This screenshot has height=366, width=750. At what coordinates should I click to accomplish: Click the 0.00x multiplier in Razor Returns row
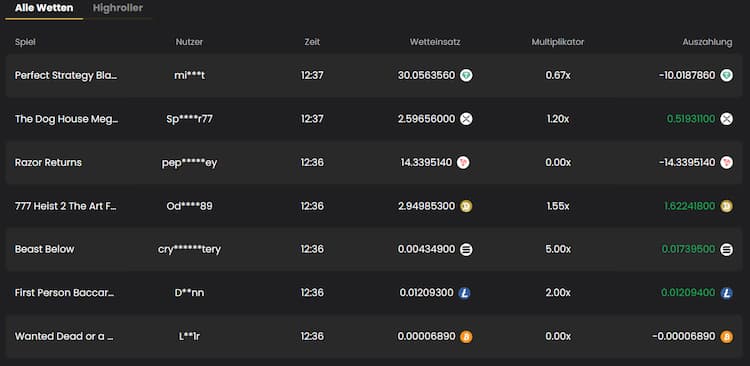pyautogui.click(x=558, y=163)
